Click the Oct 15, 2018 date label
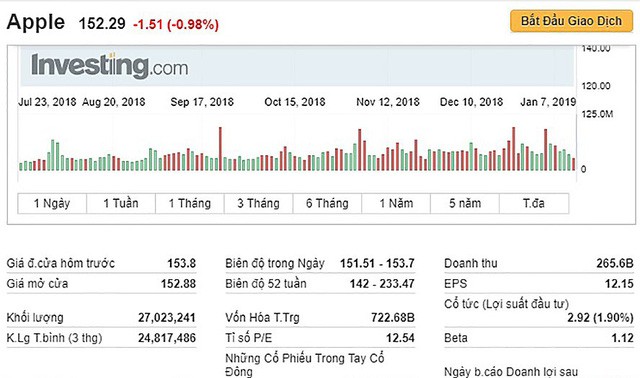This screenshot has width=640, height=378. (x=295, y=102)
